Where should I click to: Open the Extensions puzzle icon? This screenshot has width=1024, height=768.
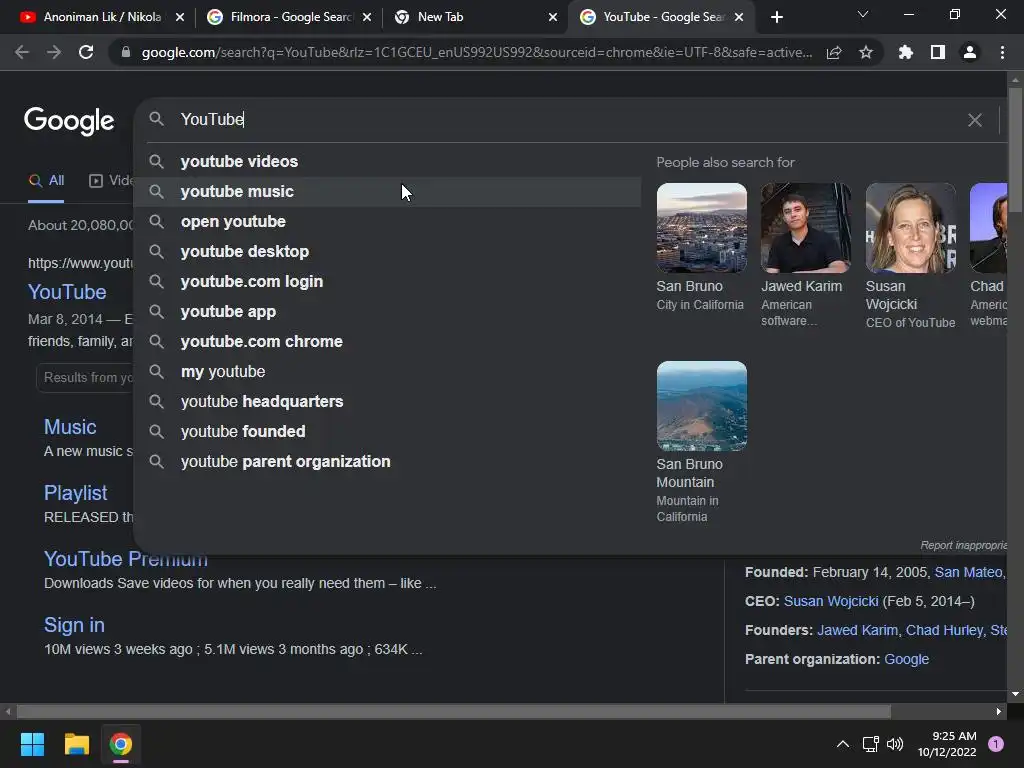pyautogui.click(x=905, y=52)
